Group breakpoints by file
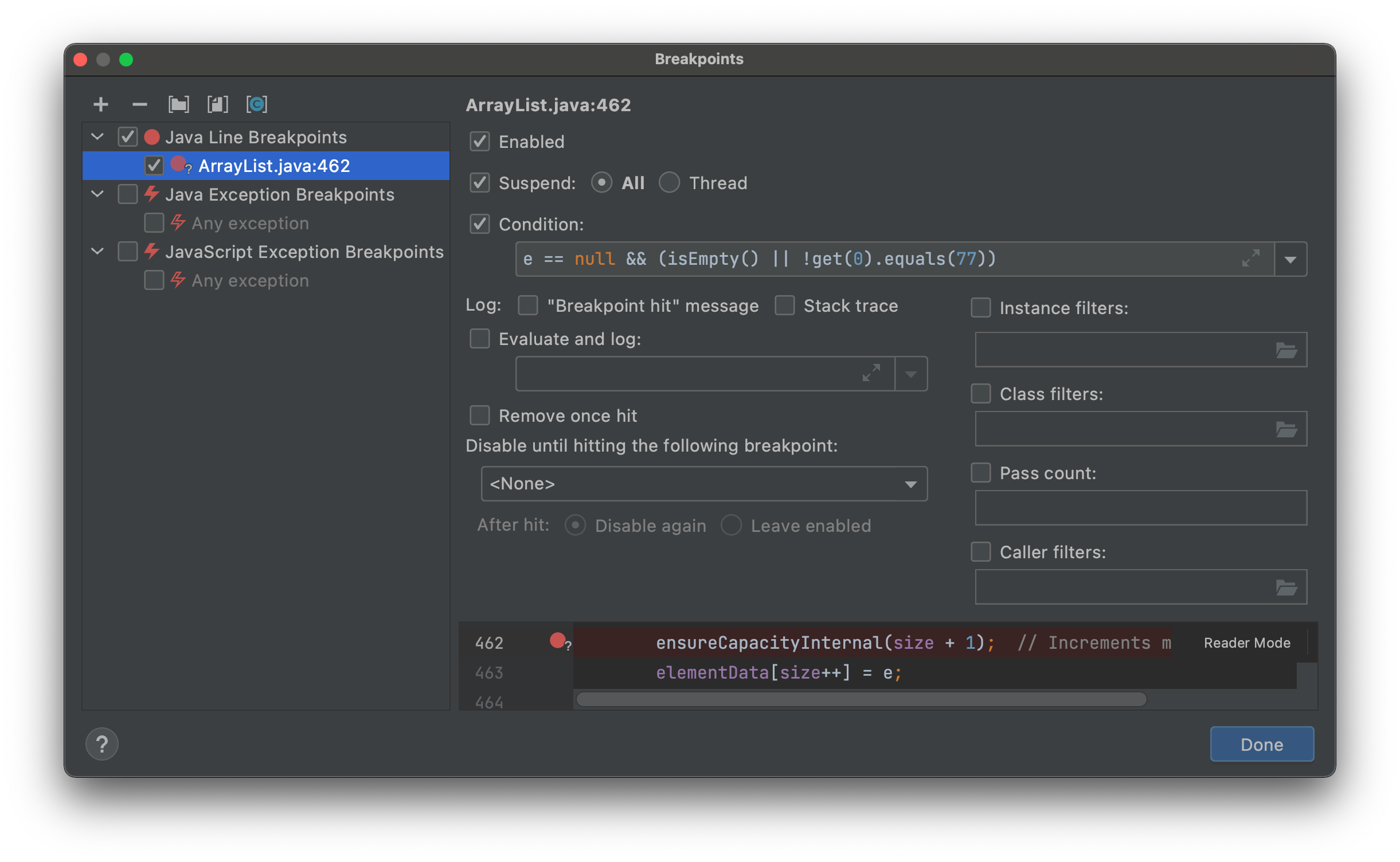 tap(218, 104)
